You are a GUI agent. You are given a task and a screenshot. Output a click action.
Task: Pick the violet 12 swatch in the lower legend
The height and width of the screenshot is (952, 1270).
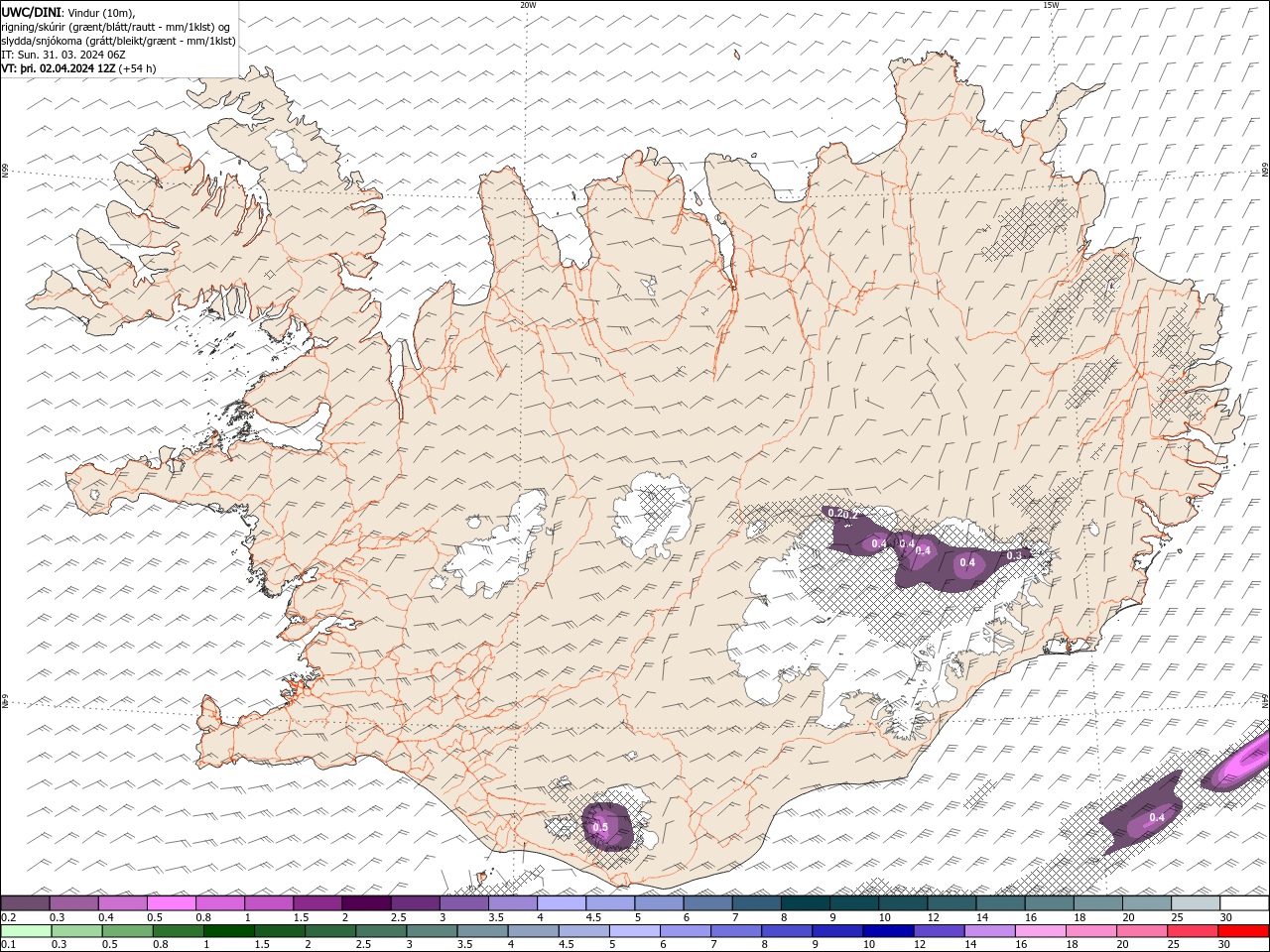[939, 930]
